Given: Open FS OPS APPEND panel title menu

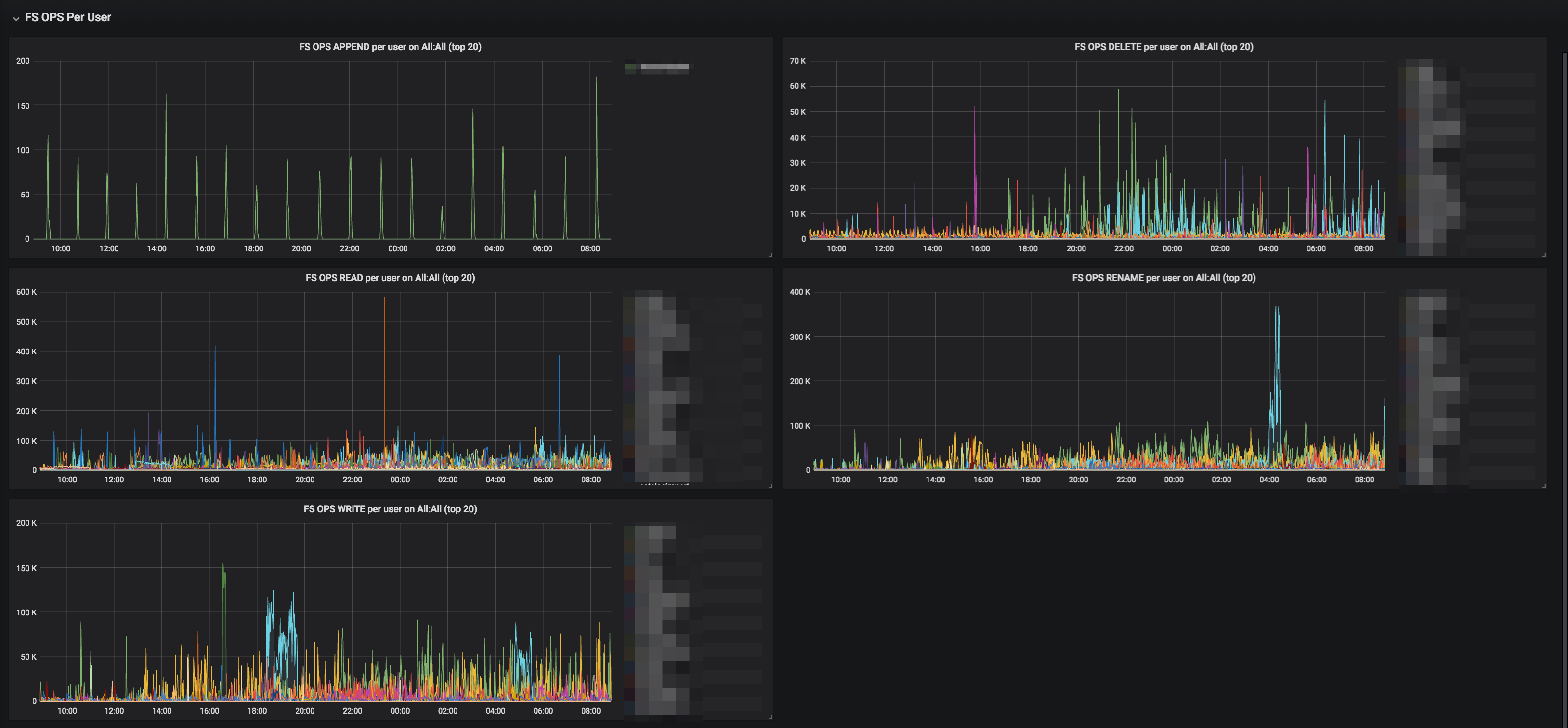Looking at the screenshot, I should click(390, 47).
